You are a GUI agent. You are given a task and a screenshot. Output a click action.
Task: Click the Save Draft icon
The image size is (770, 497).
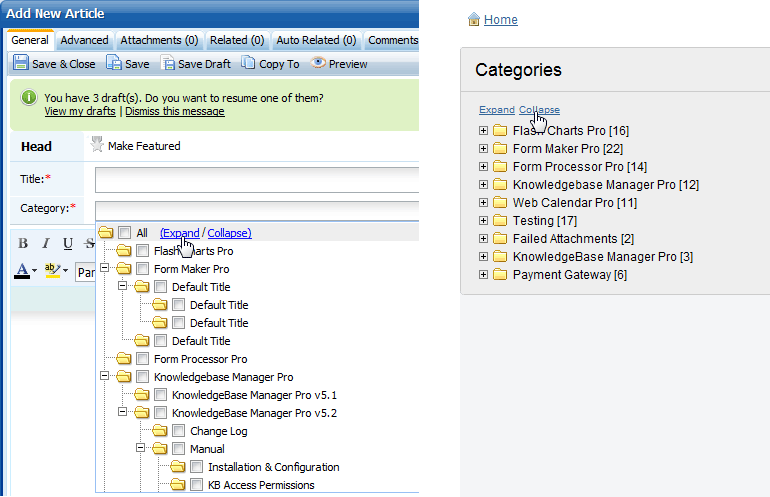point(167,63)
